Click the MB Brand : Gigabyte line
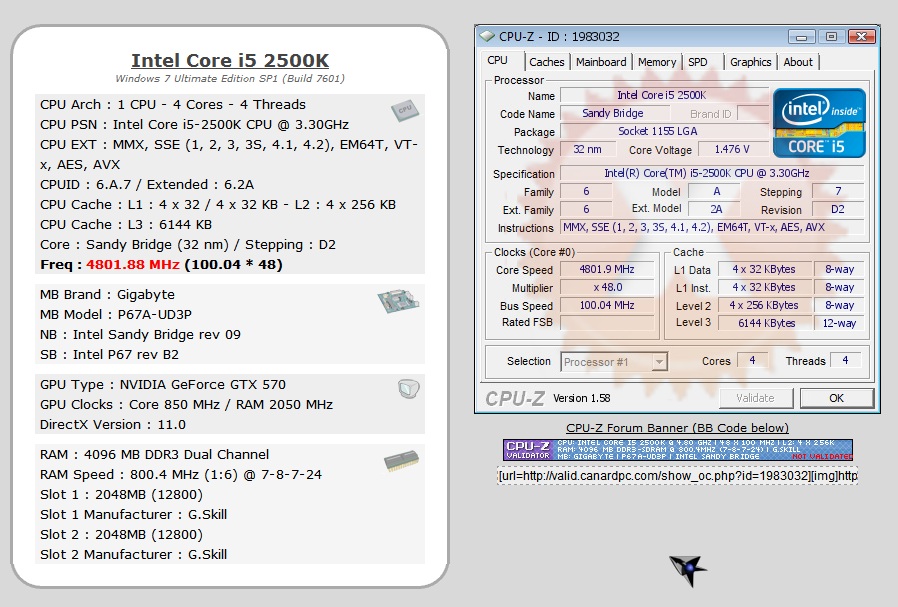This screenshot has height=607, width=898. pyautogui.click(x=107, y=294)
